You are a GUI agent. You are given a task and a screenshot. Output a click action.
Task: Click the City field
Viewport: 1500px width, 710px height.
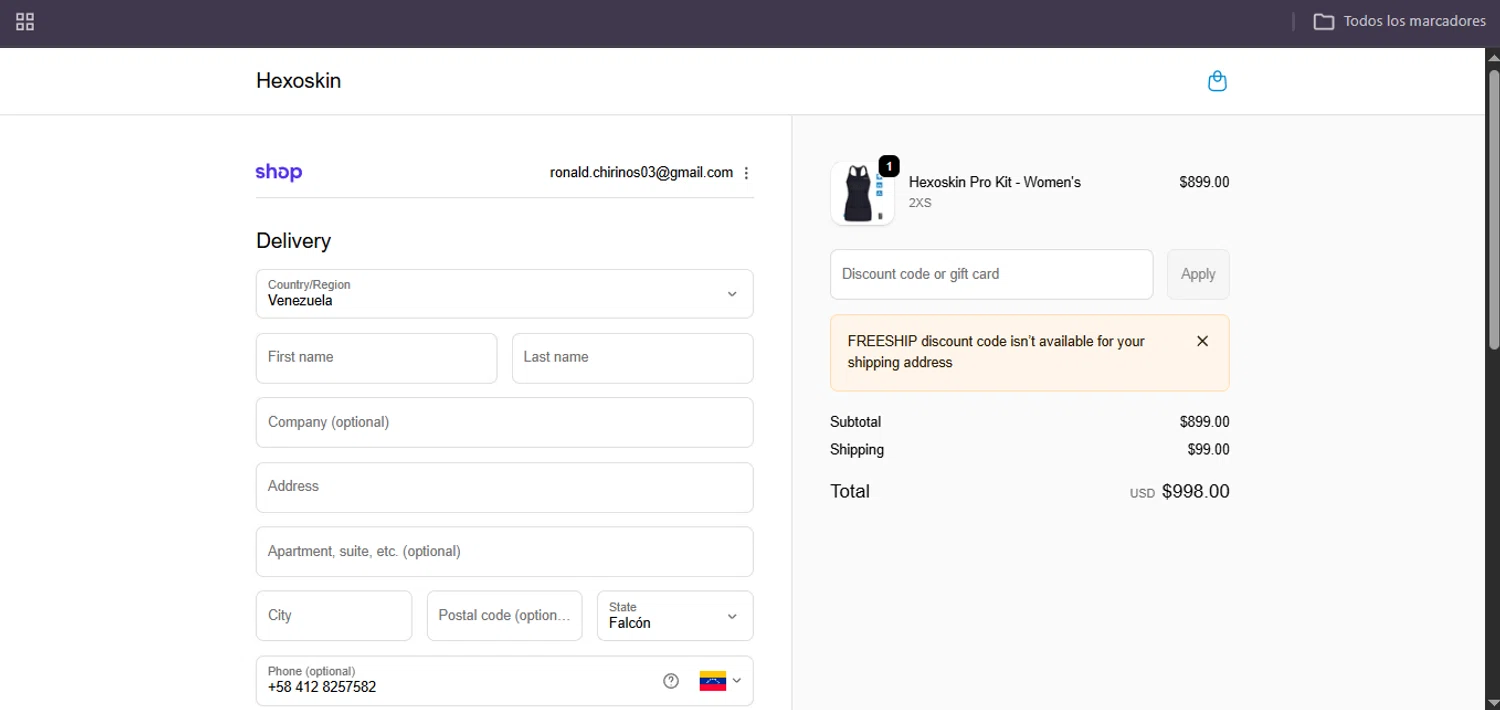pyautogui.click(x=334, y=616)
